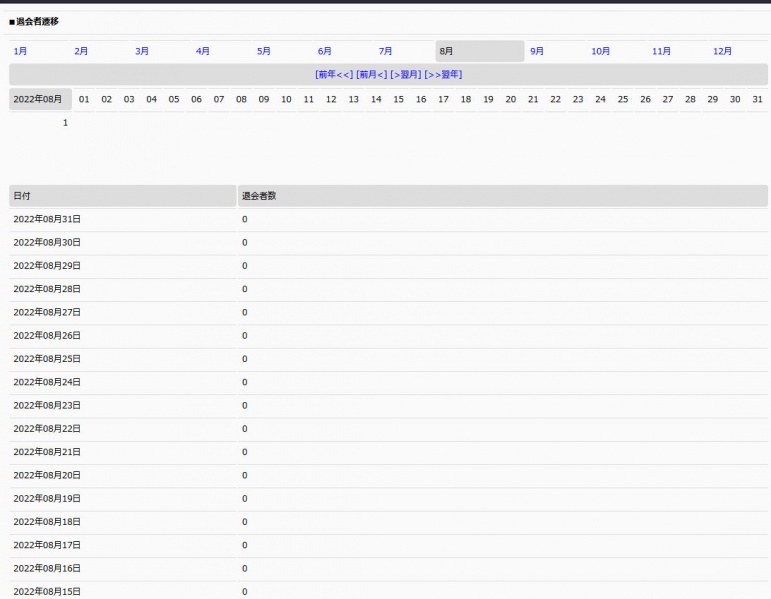Switch to the 2月 month tab
The image size is (771, 599).
coord(81,51)
